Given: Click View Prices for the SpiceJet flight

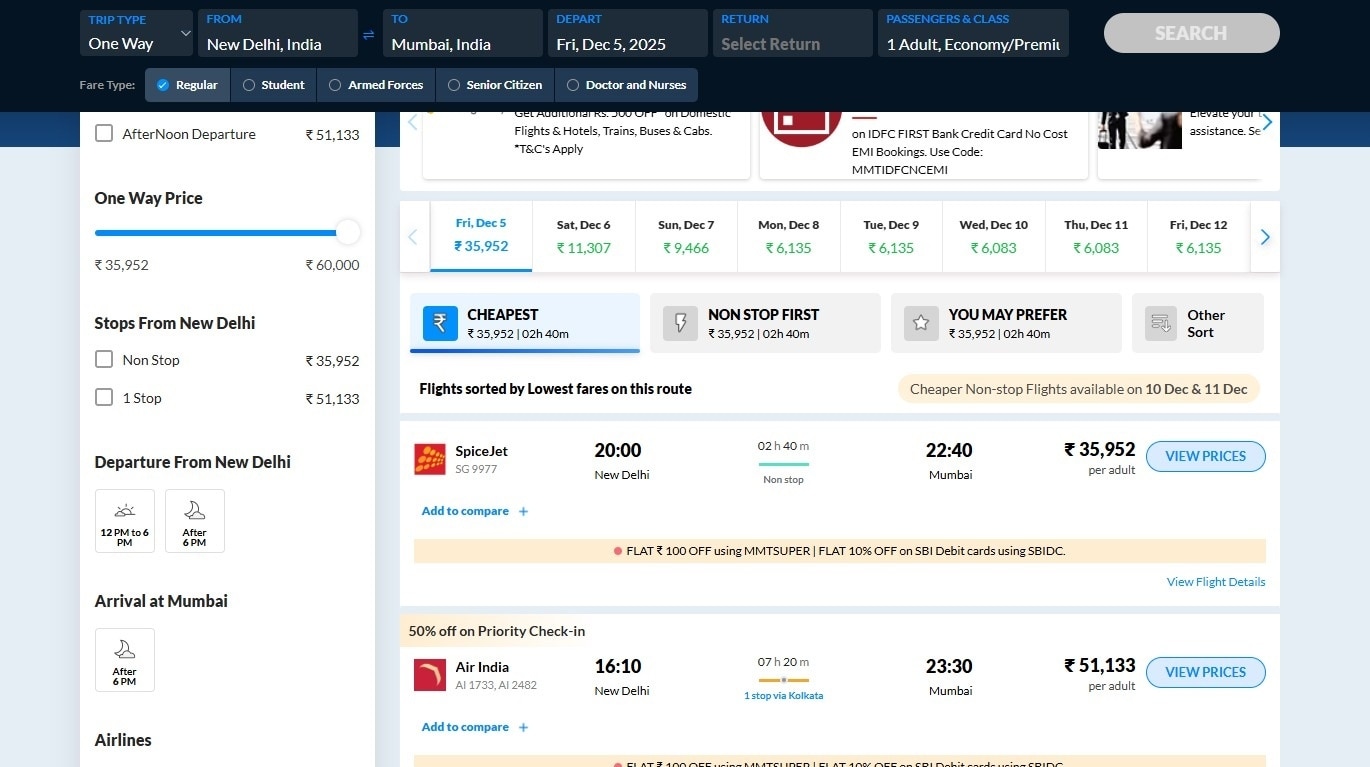Looking at the screenshot, I should coord(1205,456).
